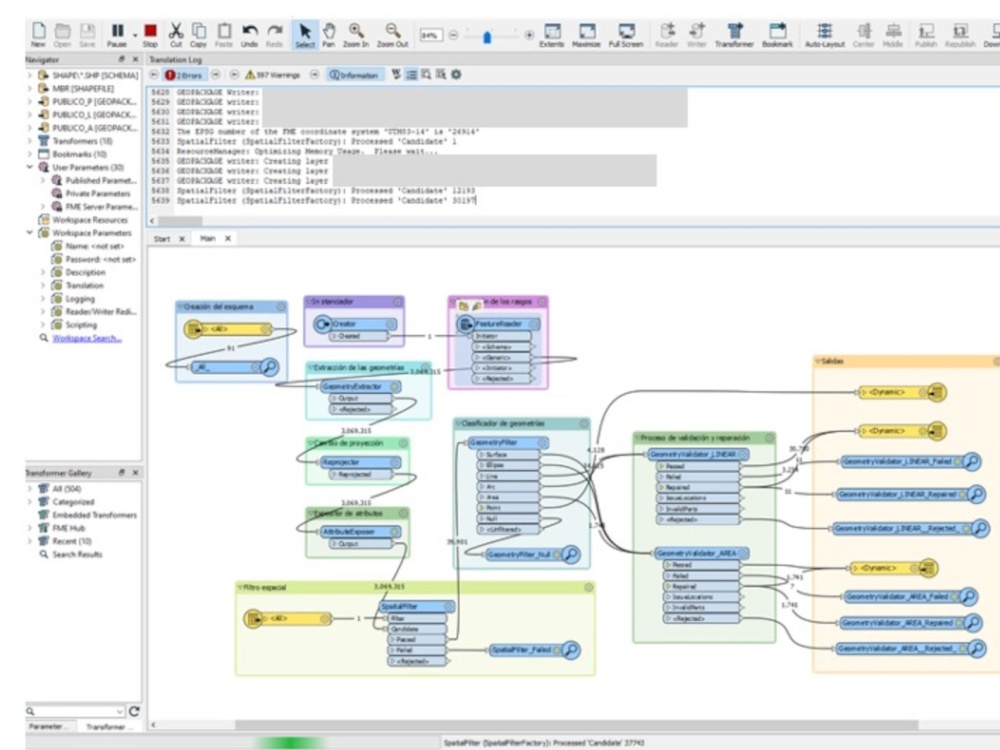
Task: Open the GeometryFilter_Null inspector
Action: (531, 555)
